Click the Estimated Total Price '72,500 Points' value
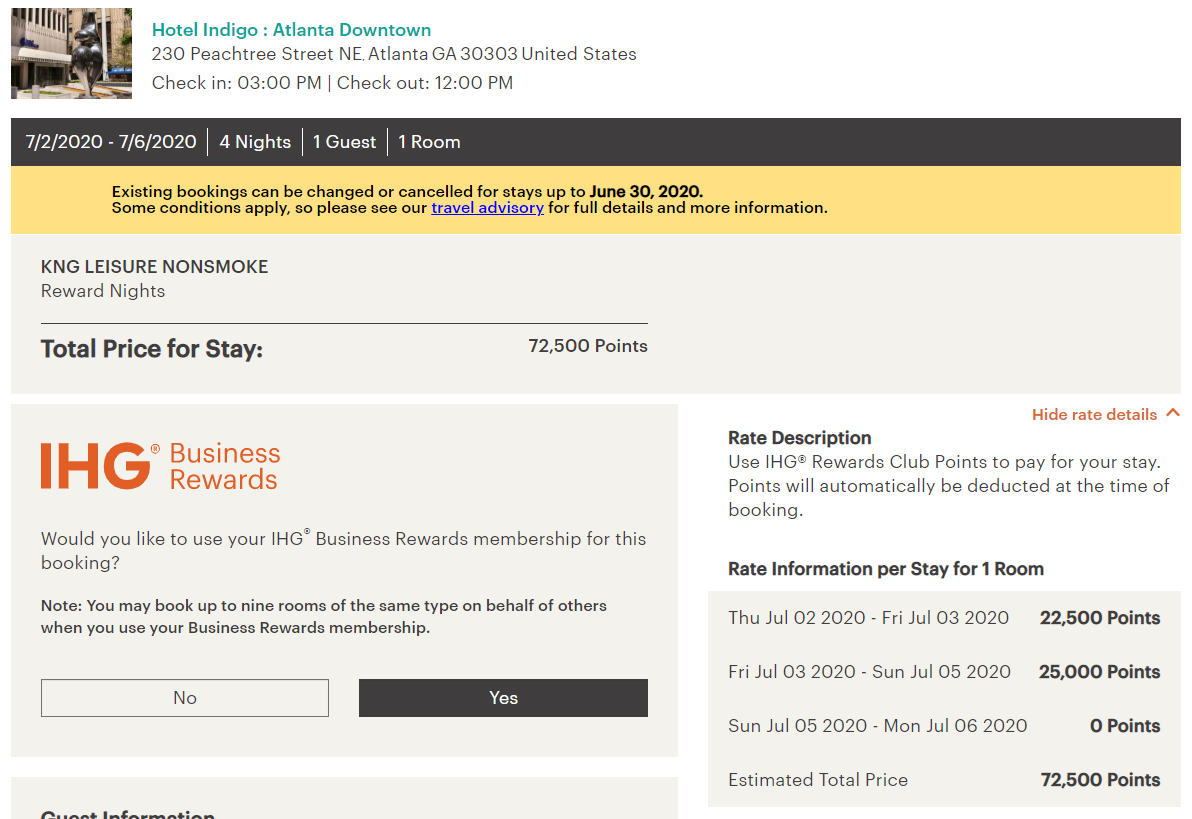The image size is (1192, 819). click(x=1100, y=779)
